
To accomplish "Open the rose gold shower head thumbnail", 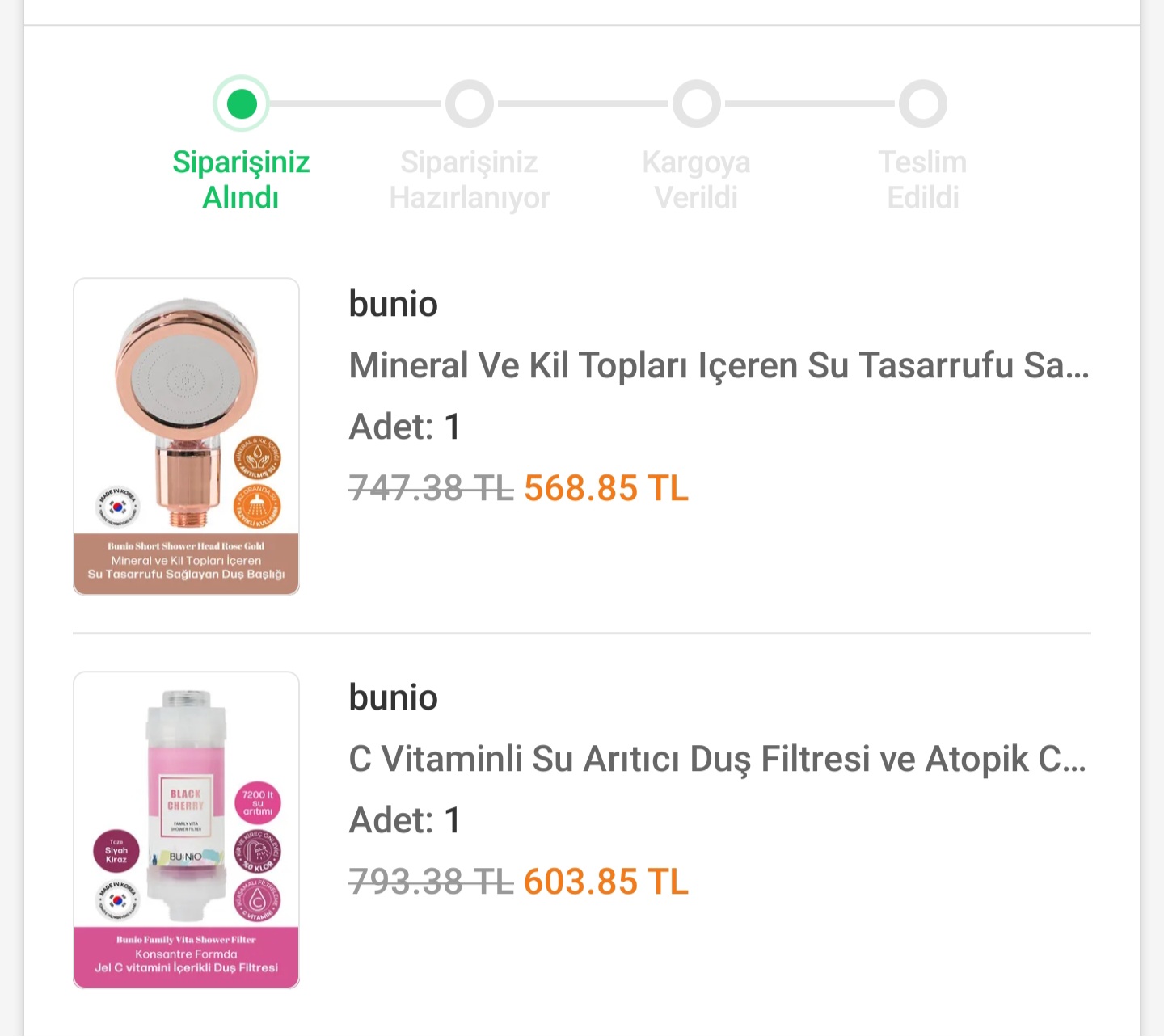I will click(186, 436).
